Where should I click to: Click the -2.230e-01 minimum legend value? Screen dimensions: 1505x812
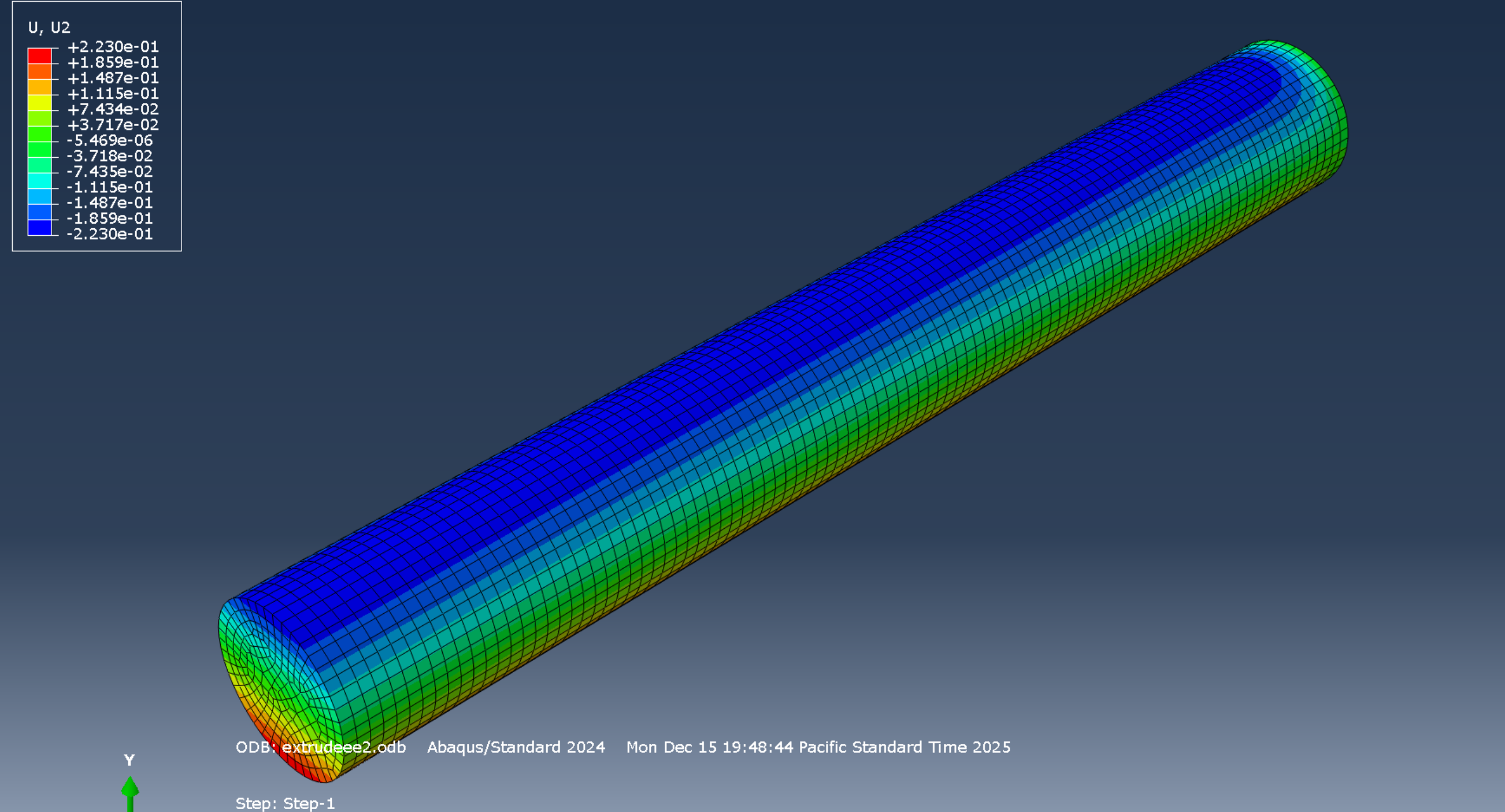(109, 233)
